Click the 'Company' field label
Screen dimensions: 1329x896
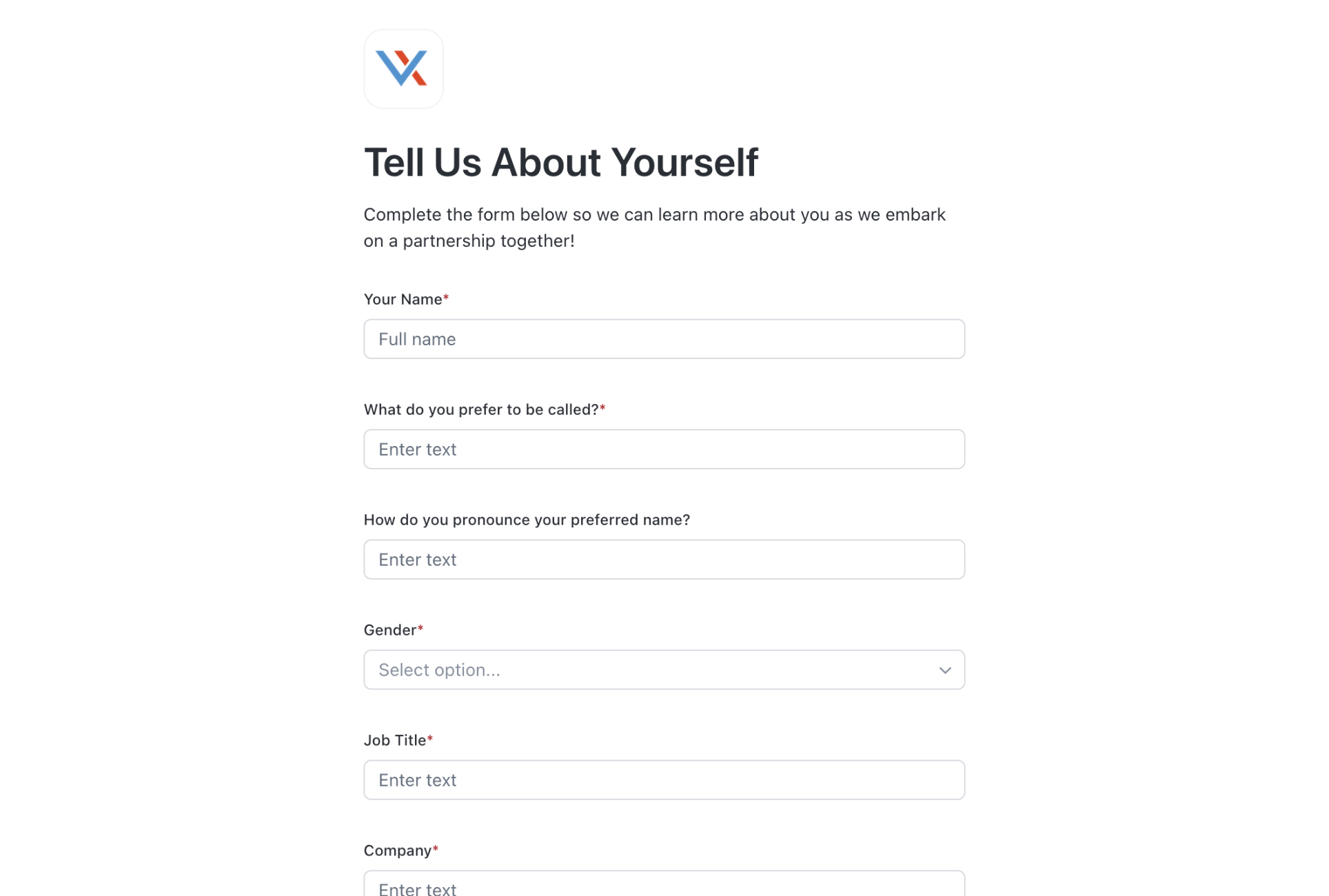point(397,851)
